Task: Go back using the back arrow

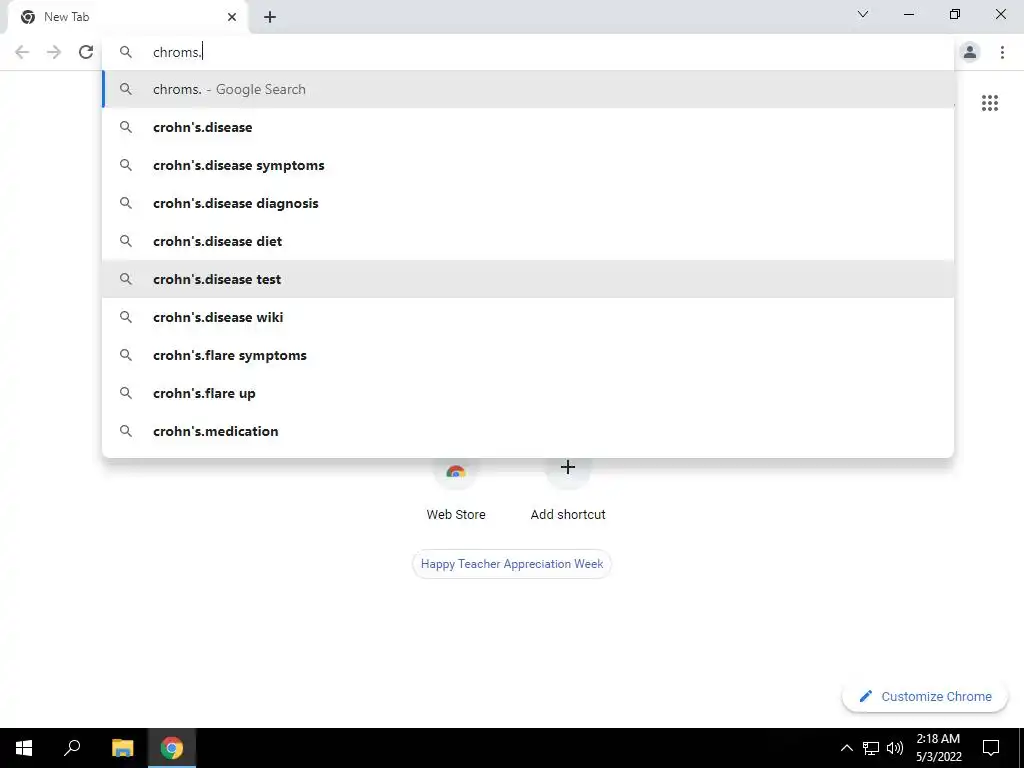Action: click(x=22, y=52)
